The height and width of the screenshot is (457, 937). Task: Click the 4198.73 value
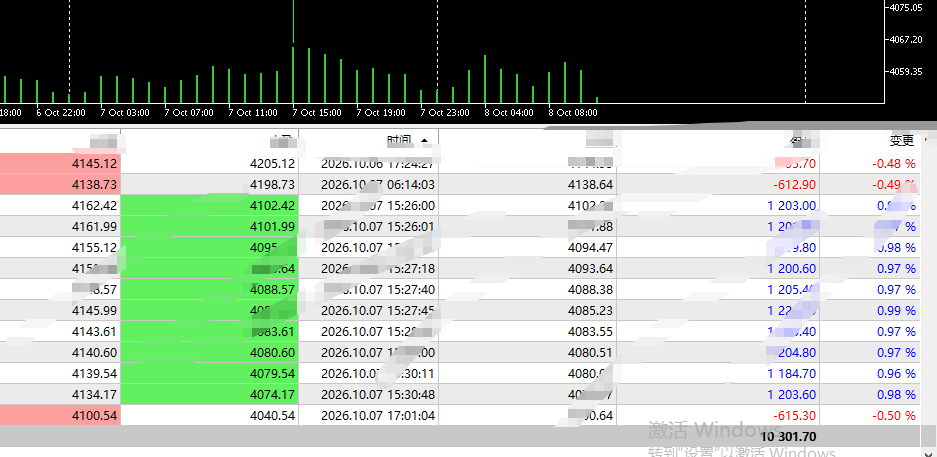(272, 185)
